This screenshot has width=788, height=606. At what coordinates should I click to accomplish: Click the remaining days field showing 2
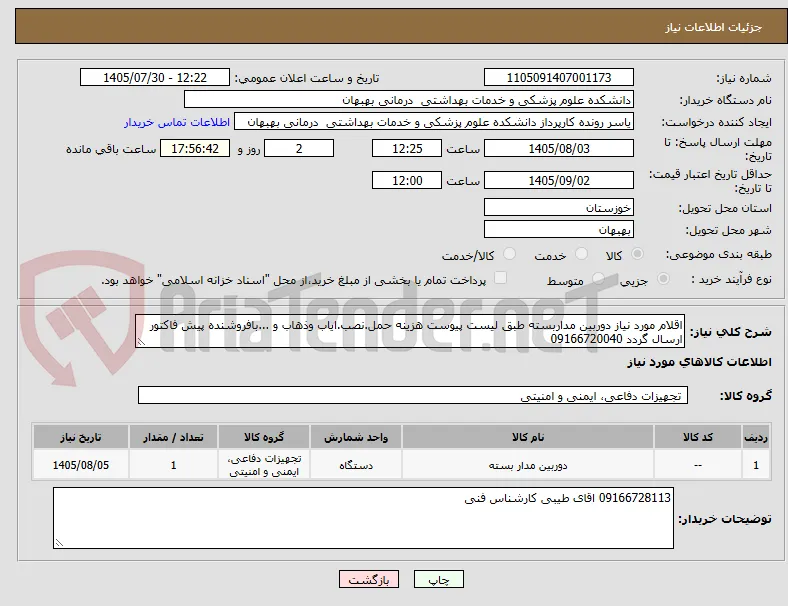tap(299, 149)
